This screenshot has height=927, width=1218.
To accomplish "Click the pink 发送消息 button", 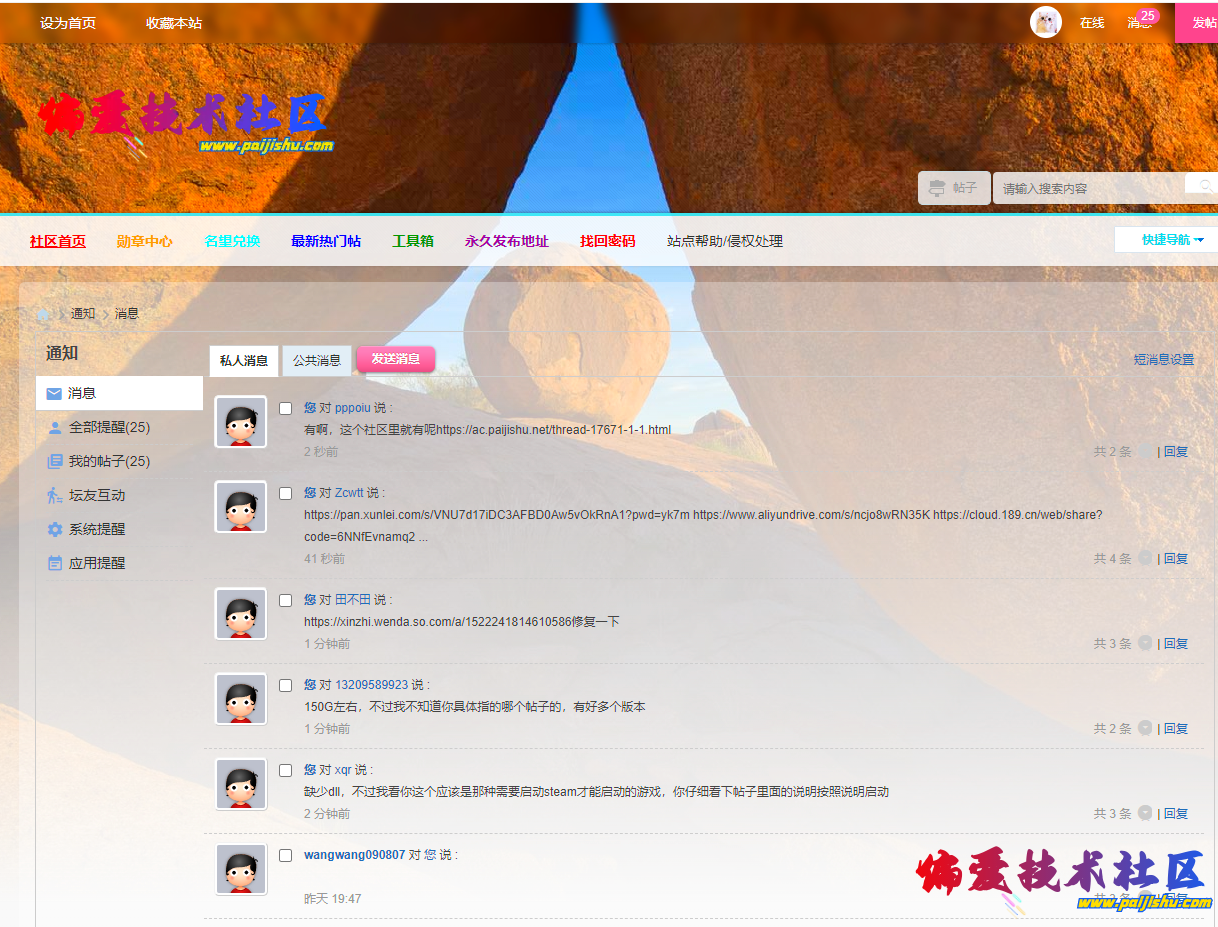I will pos(395,358).
